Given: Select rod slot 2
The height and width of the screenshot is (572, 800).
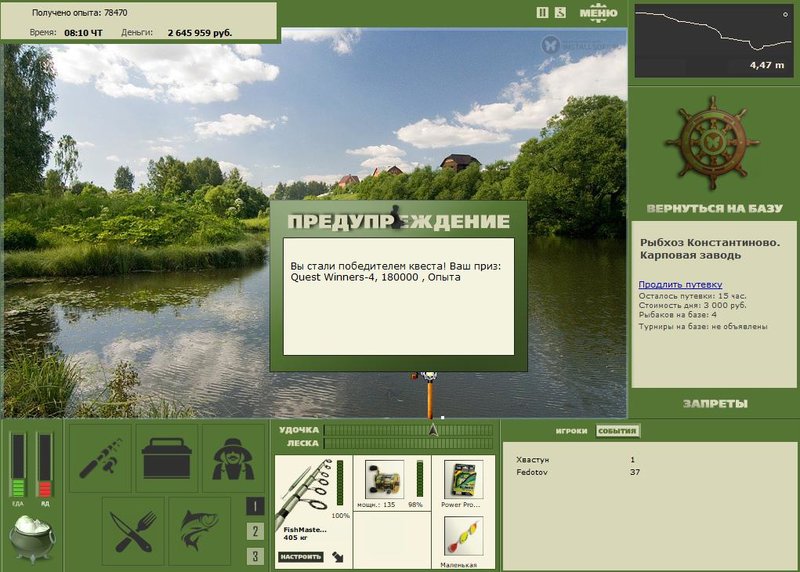Looking at the screenshot, I should [x=255, y=531].
